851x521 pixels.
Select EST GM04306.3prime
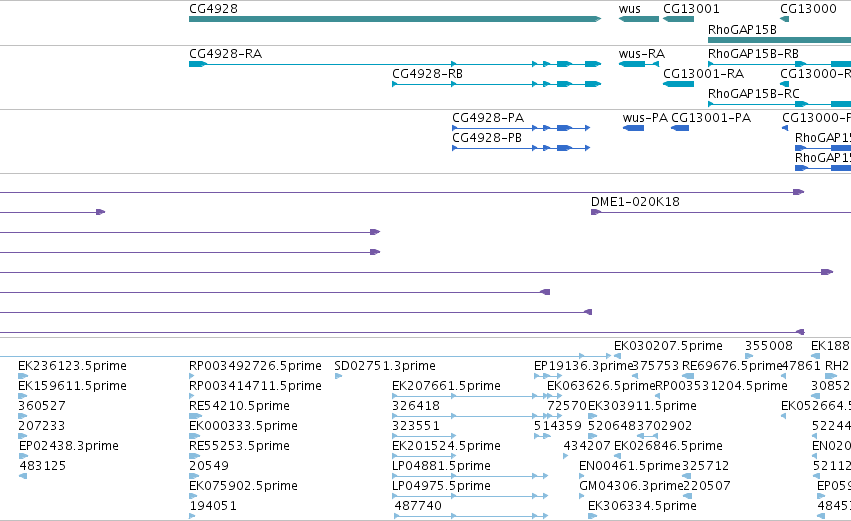pos(631,486)
